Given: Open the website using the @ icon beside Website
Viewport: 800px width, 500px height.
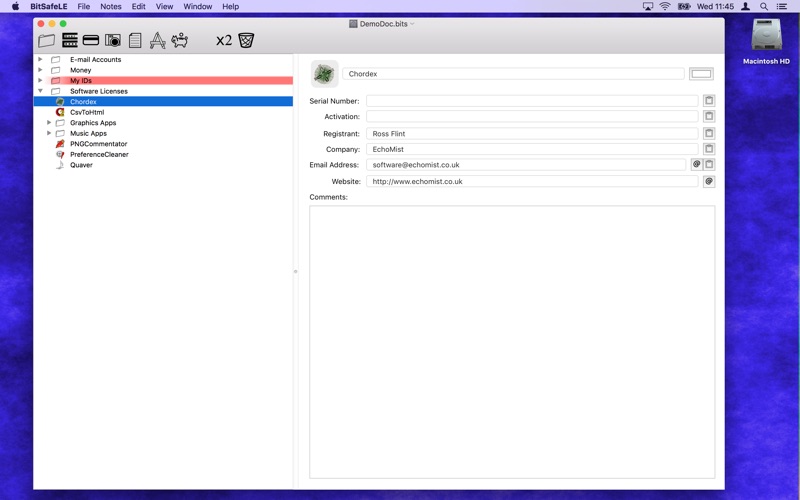Looking at the screenshot, I should point(709,181).
